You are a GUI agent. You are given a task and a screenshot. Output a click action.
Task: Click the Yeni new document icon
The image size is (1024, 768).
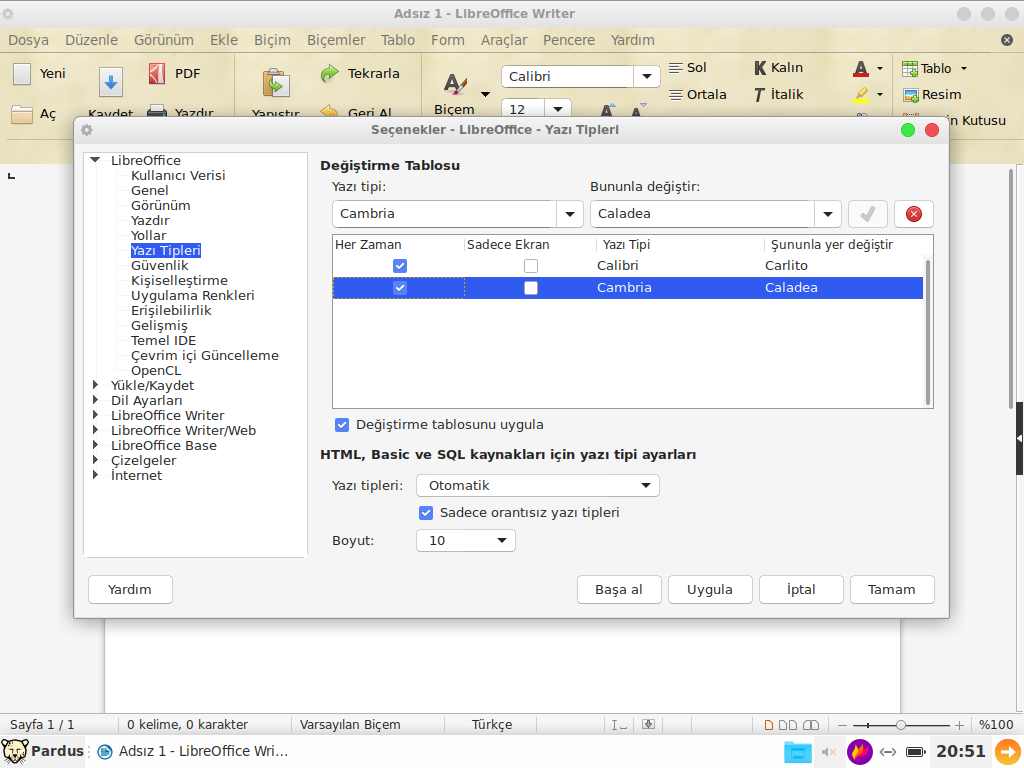pyautogui.click(x=22, y=74)
